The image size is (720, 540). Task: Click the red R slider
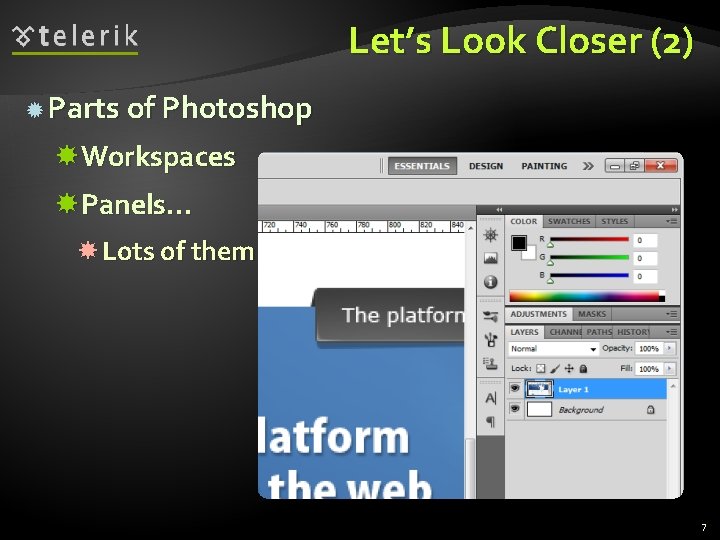pyautogui.click(x=590, y=239)
